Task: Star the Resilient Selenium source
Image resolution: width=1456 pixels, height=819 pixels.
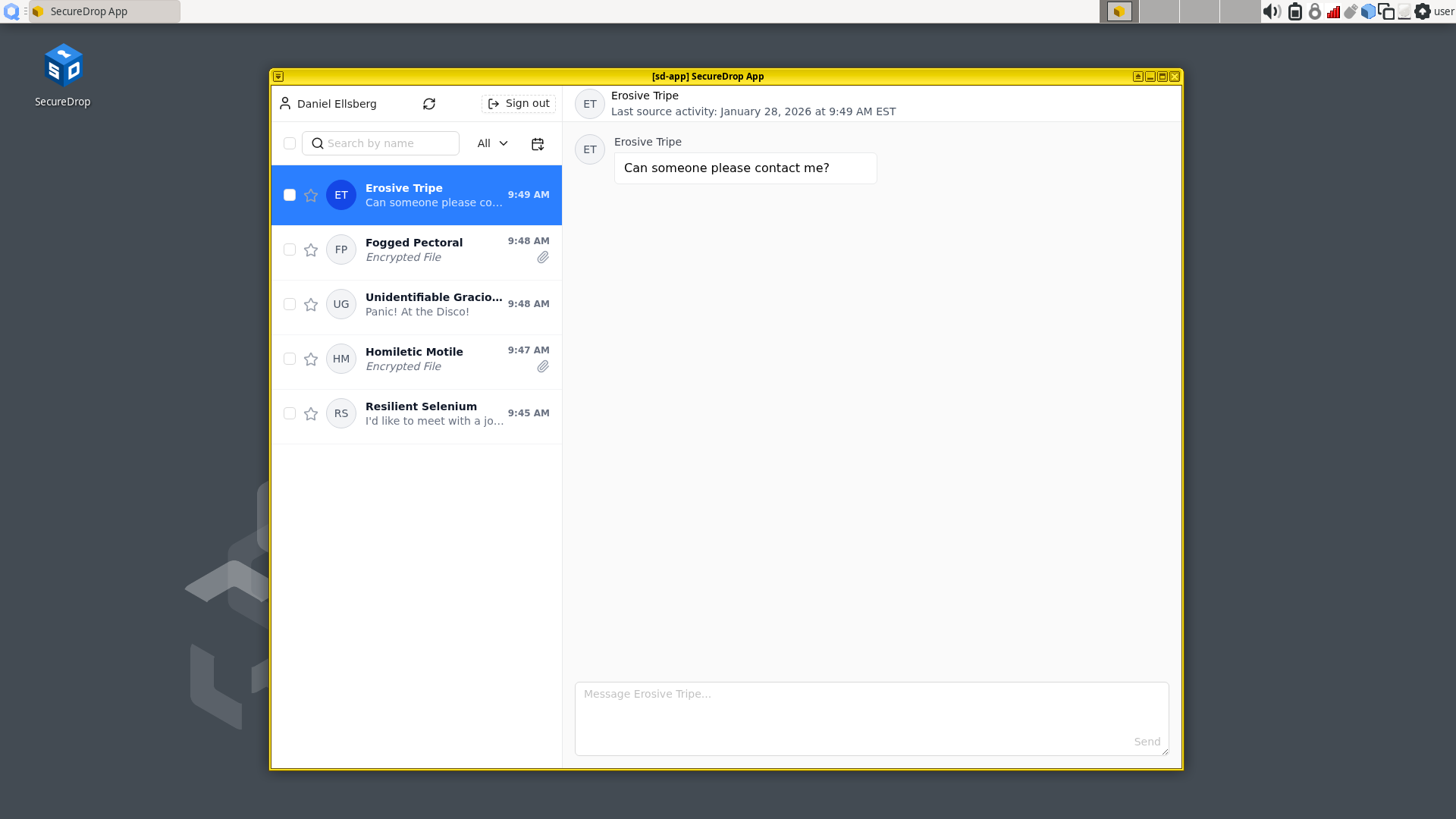Action: pyautogui.click(x=311, y=414)
